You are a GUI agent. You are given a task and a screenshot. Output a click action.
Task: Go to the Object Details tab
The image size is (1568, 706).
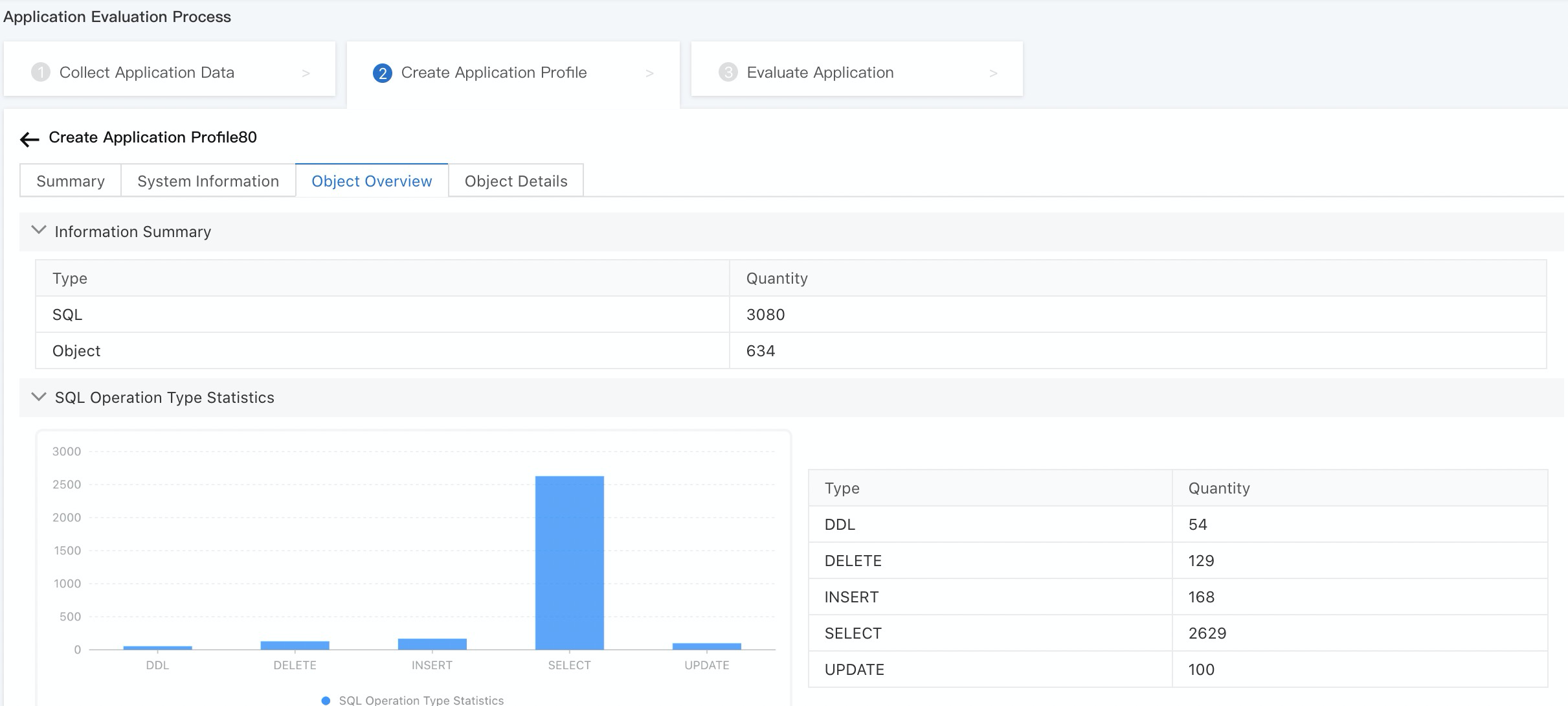click(x=515, y=181)
